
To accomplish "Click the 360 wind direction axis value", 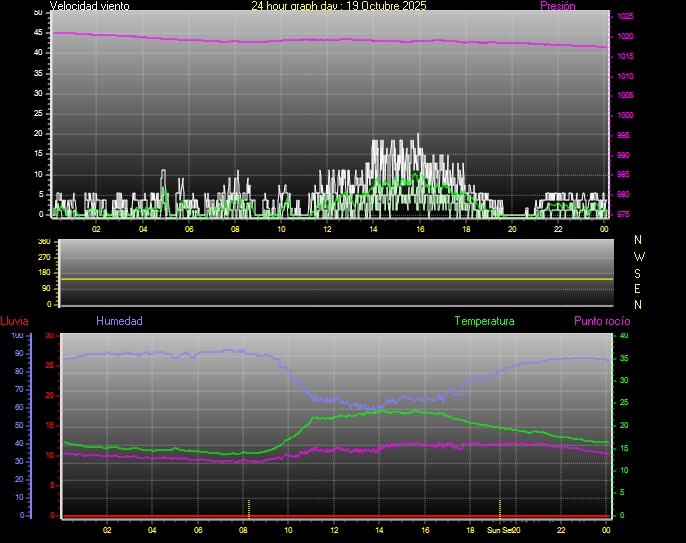I will (43, 242).
